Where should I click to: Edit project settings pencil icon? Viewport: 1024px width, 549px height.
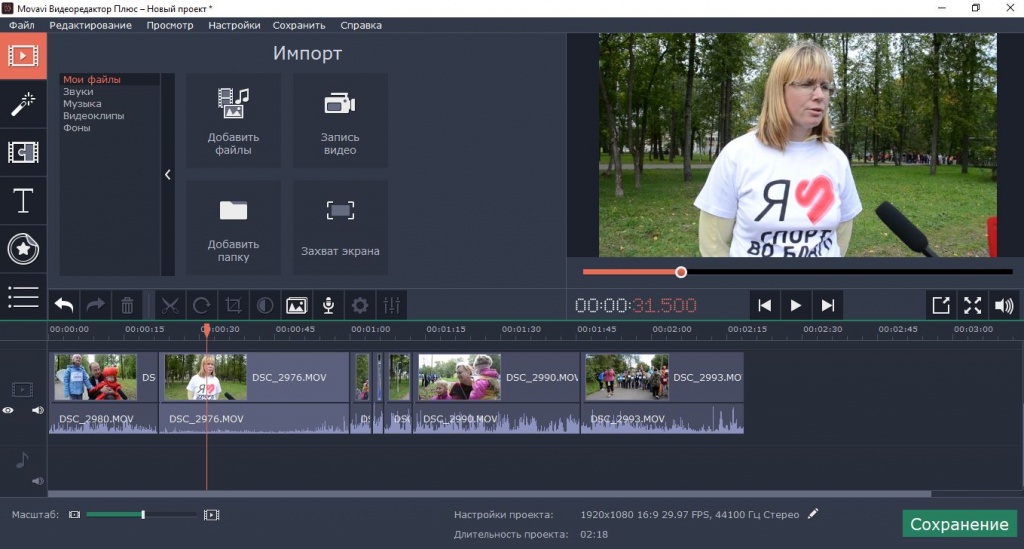[813, 514]
